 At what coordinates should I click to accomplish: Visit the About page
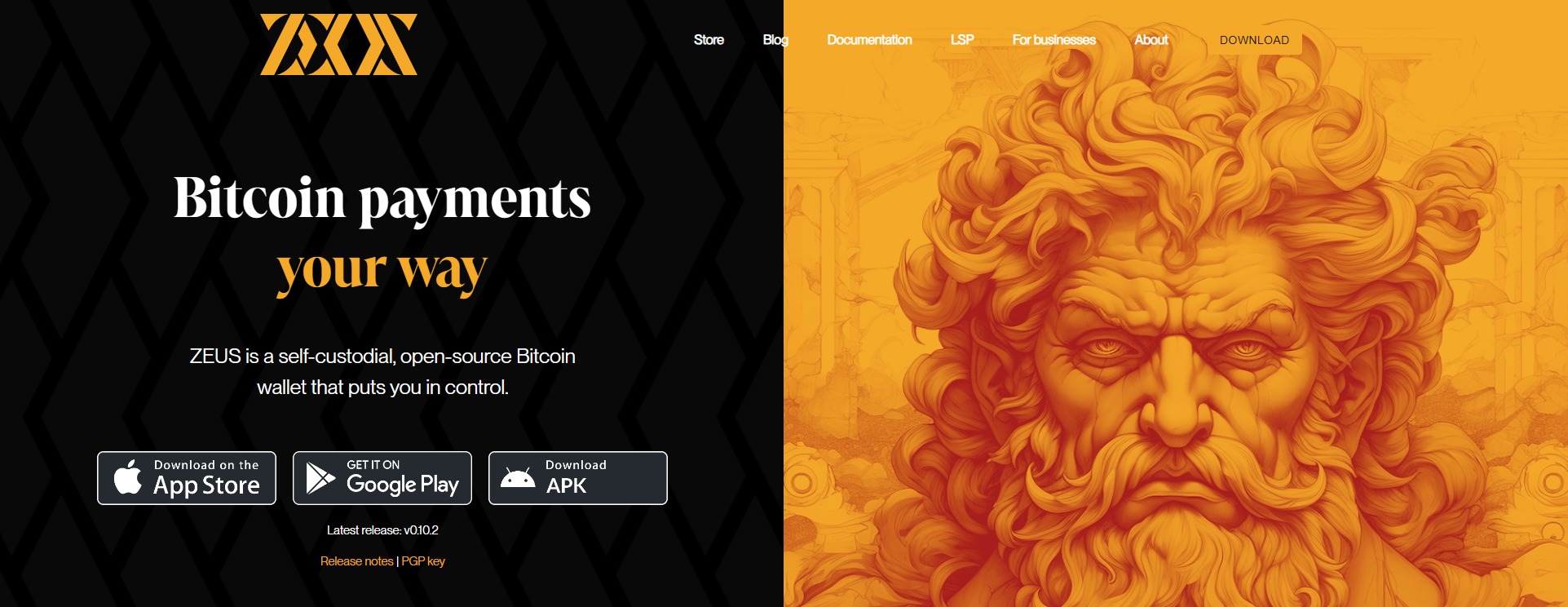point(1151,40)
